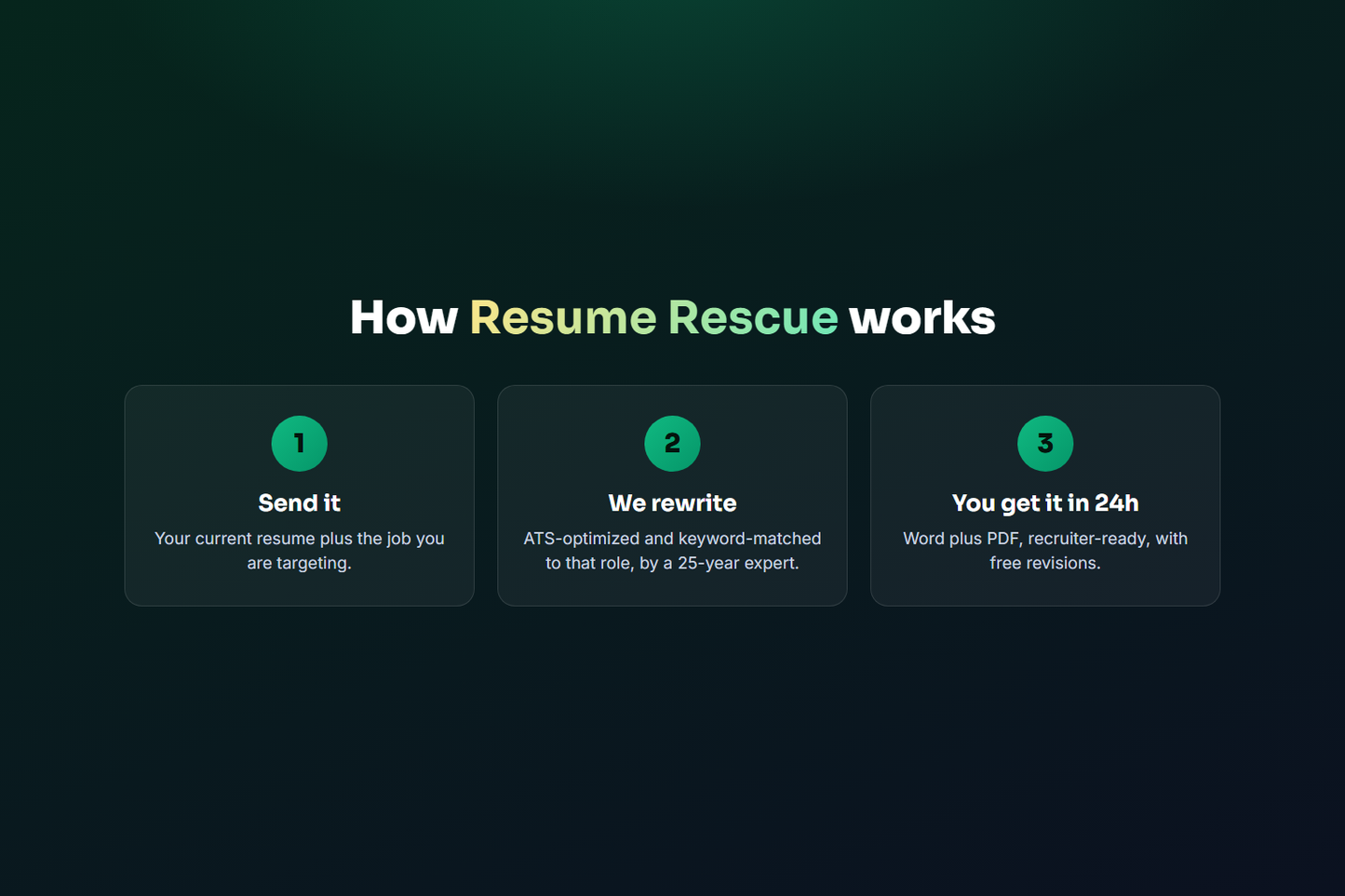Click the number 2 step badge
The height and width of the screenshot is (896, 1345).
click(672, 444)
